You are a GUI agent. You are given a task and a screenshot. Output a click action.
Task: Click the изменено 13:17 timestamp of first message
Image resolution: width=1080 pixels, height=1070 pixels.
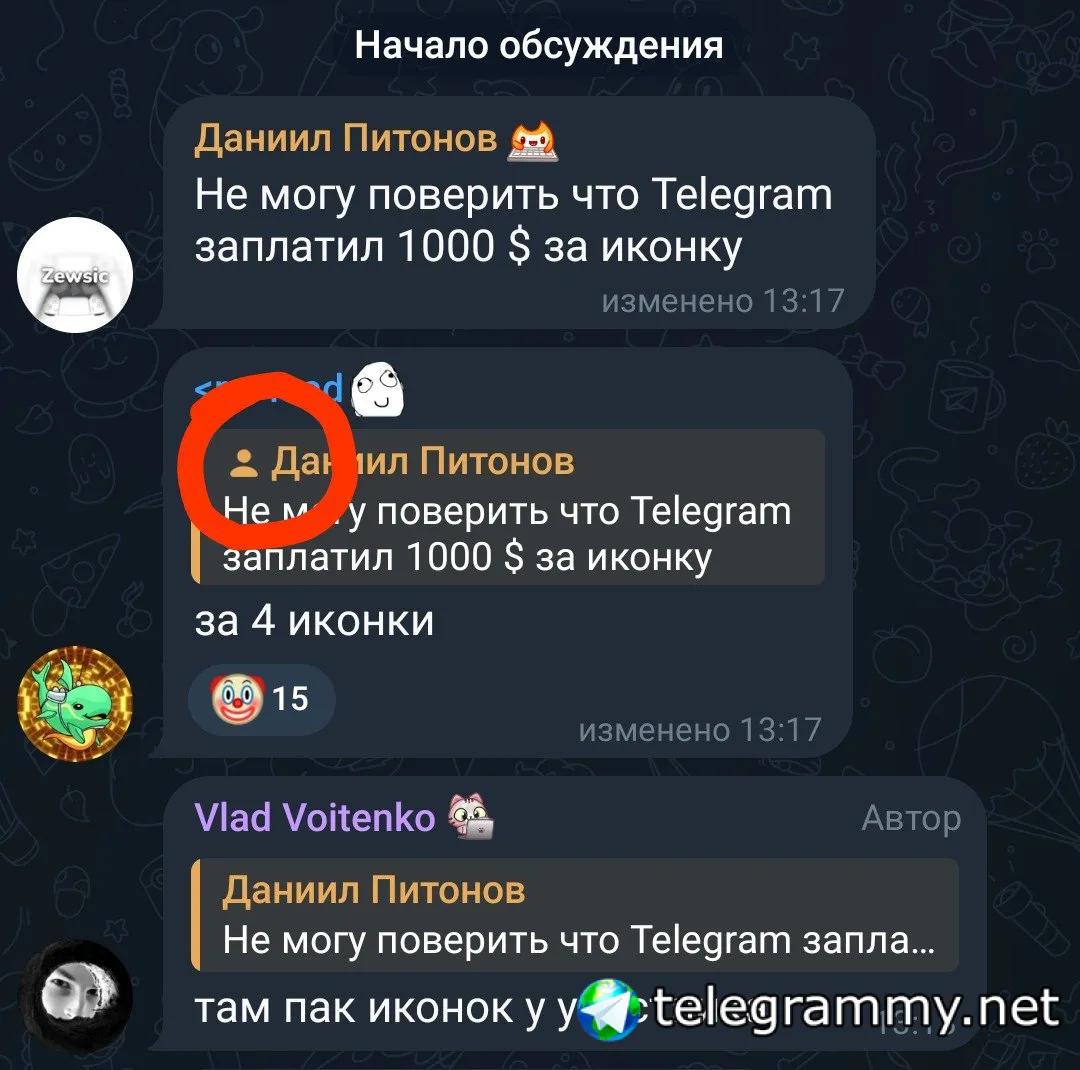click(723, 300)
